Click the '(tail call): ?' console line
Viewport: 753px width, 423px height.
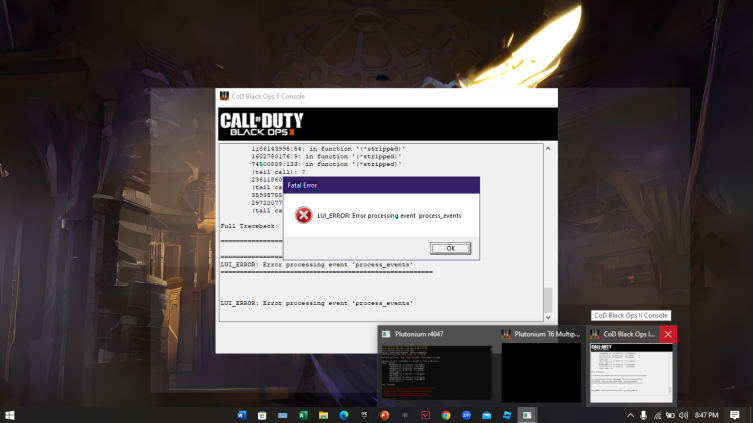279,172
